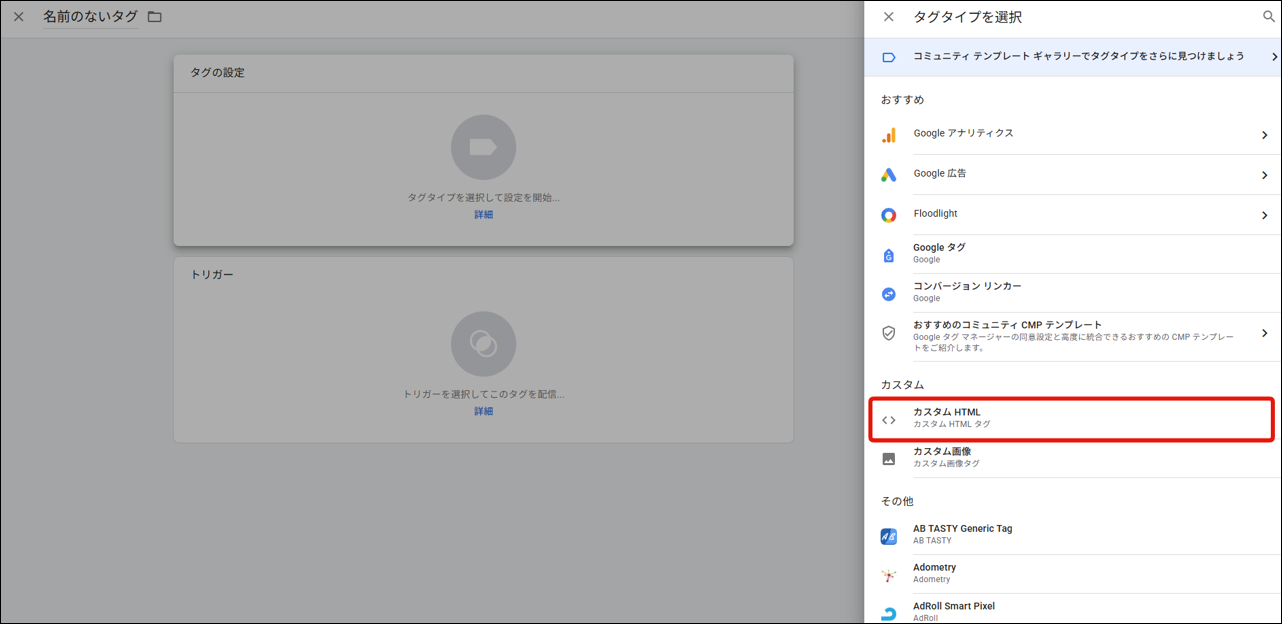
Task: Expand the CMP テンプレート chevron arrow
Action: [1264, 333]
